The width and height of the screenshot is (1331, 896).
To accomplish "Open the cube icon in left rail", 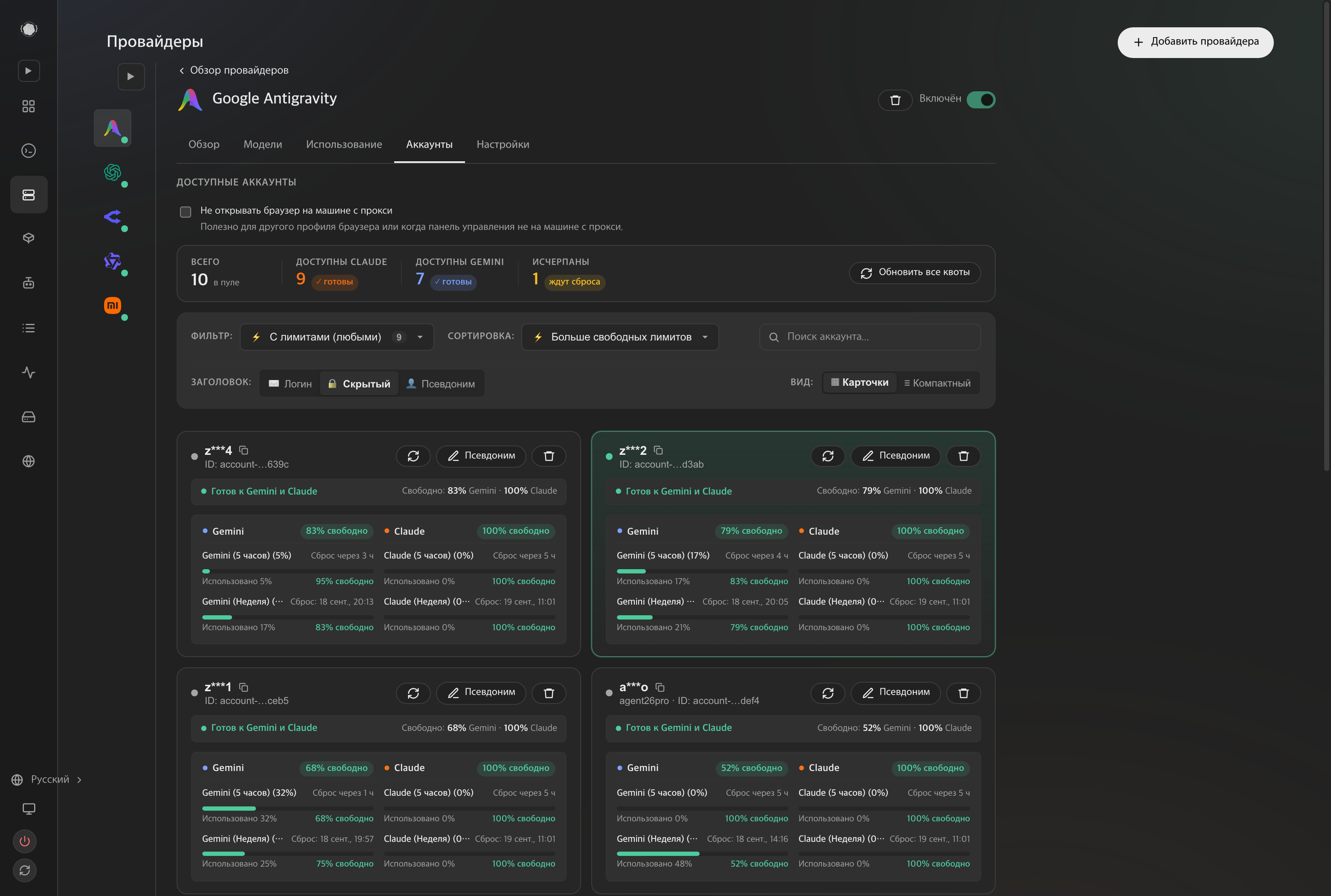I will (x=29, y=238).
